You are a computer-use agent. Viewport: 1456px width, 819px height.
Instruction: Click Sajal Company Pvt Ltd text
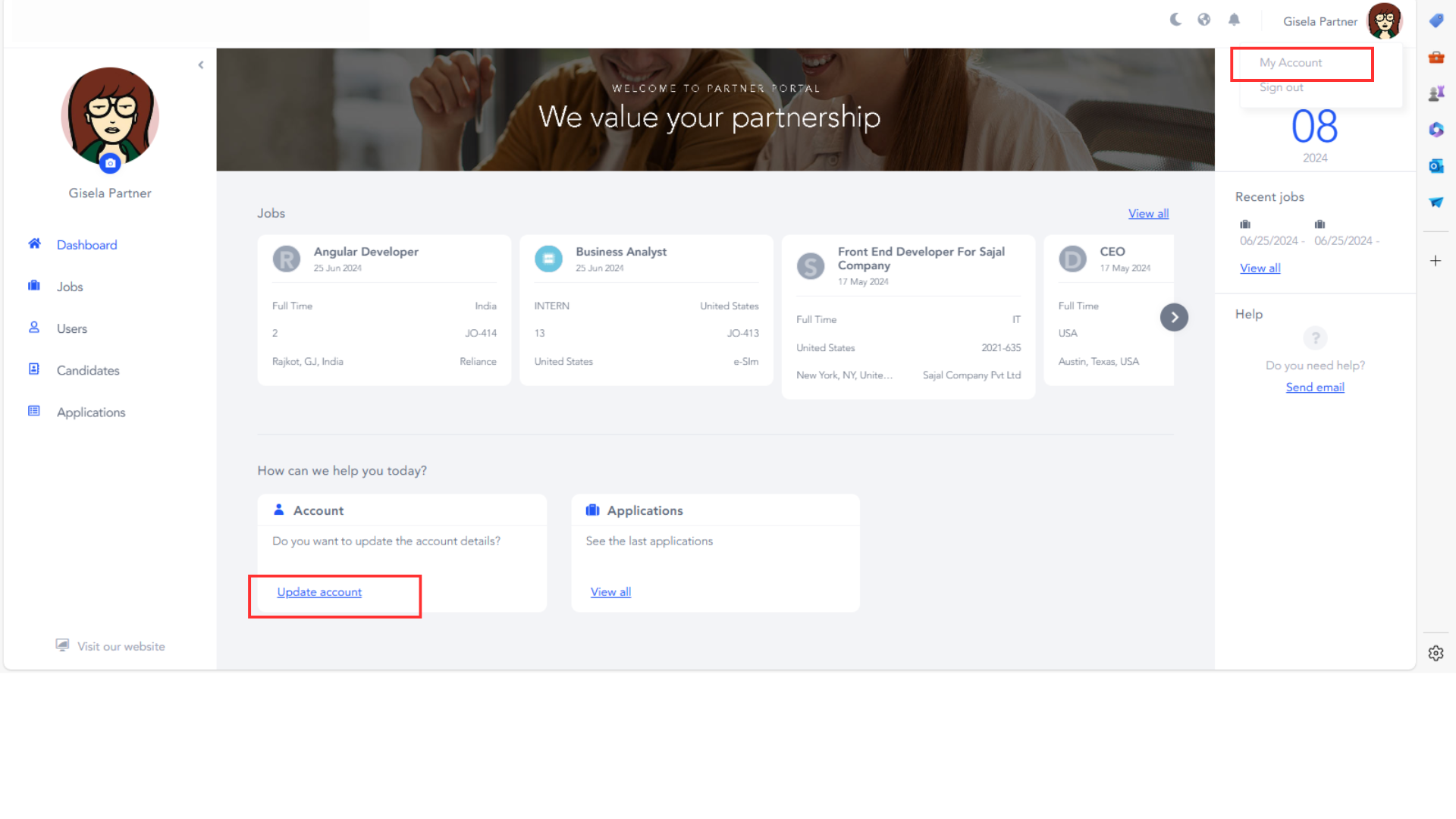click(971, 375)
